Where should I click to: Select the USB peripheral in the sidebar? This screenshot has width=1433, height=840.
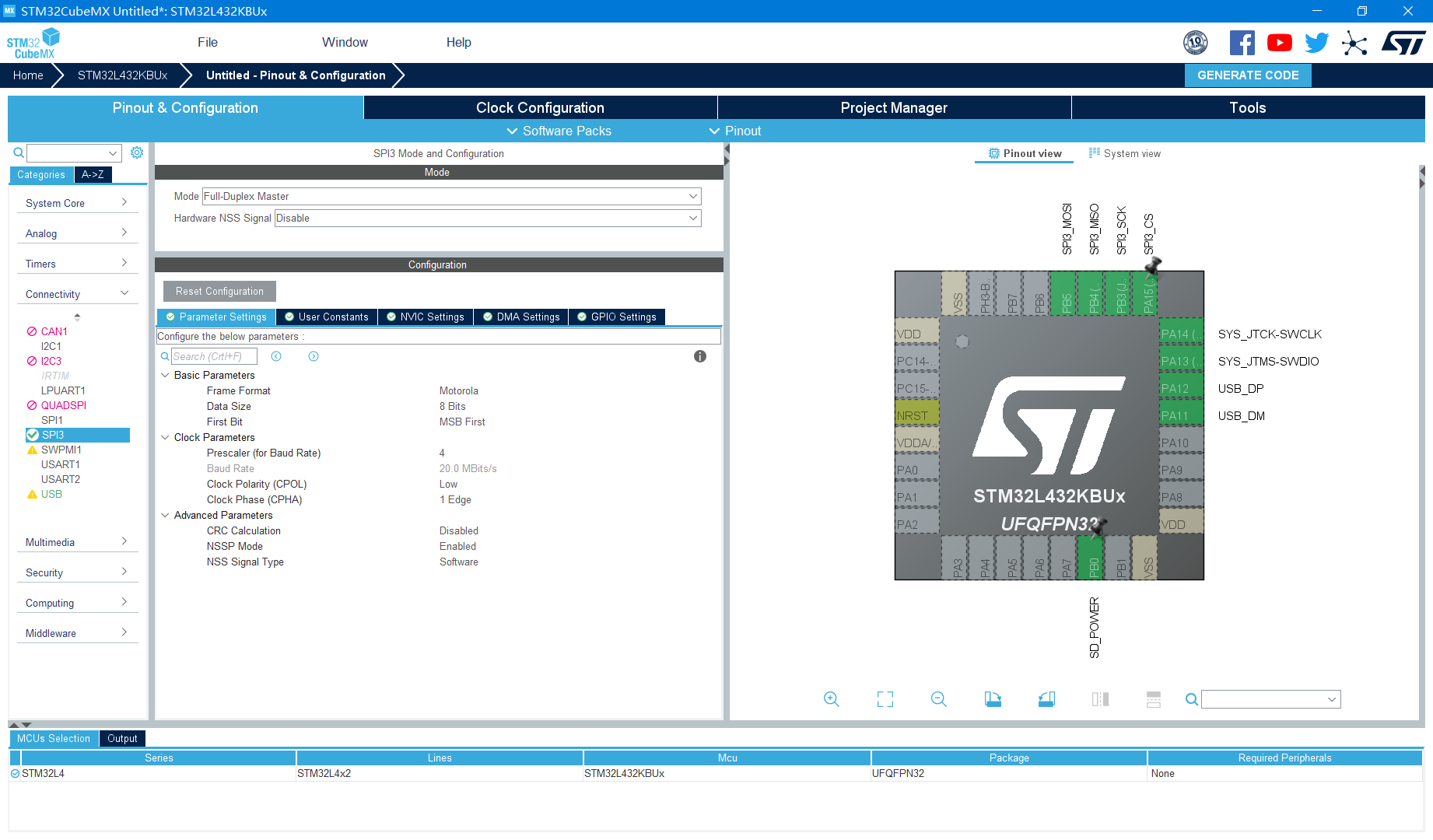[51, 494]
